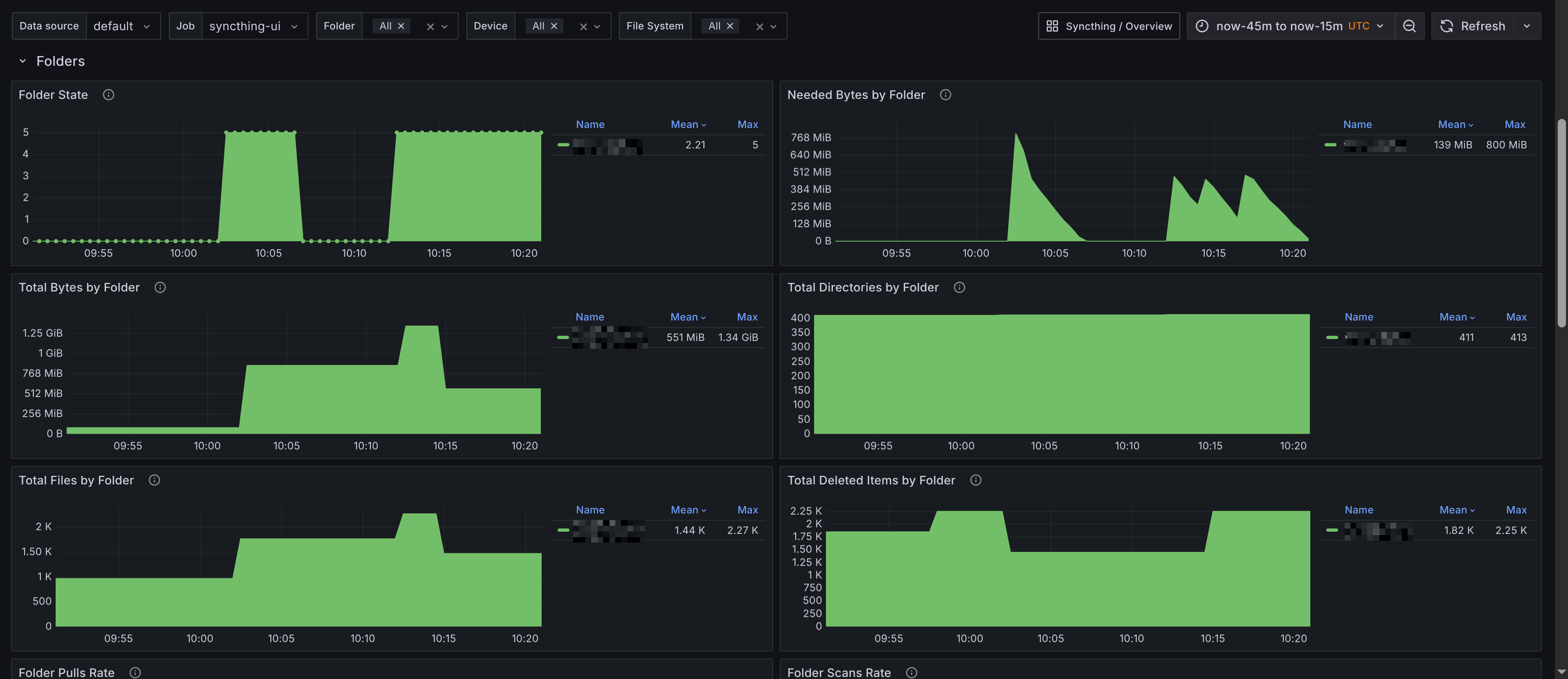Image resolution: width=1568 pixels, height=679 pixels.
Task: Click info icon beside Folder Scans Rate
Action: pos(911,672)
